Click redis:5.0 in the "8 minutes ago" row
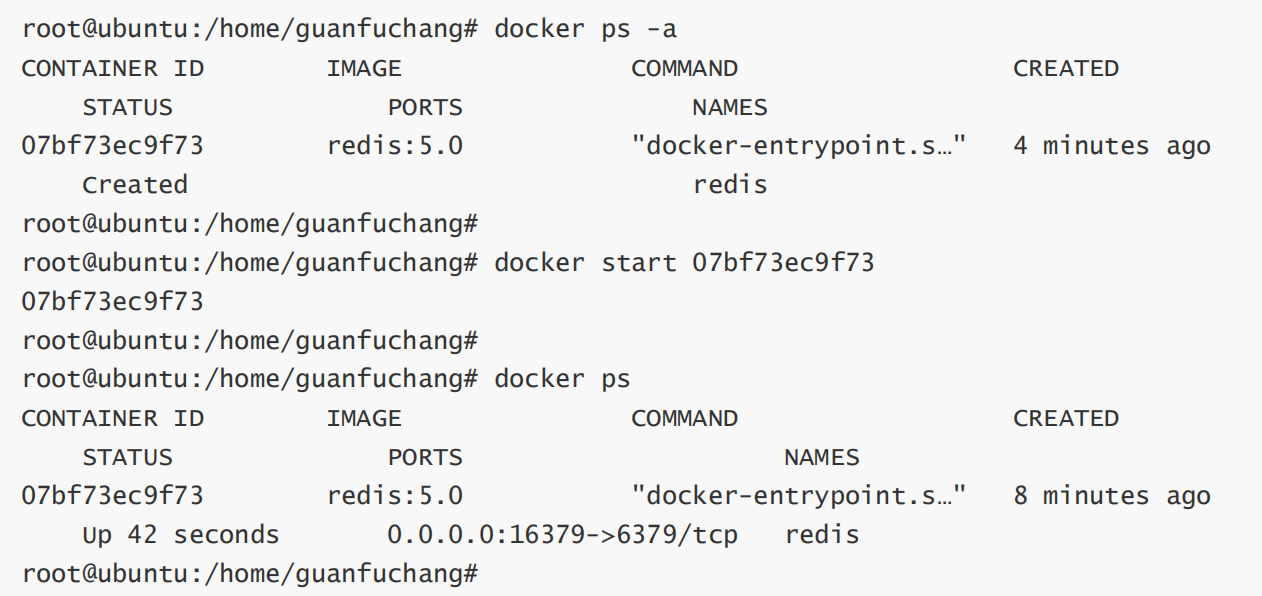 [x=395, y=496]
